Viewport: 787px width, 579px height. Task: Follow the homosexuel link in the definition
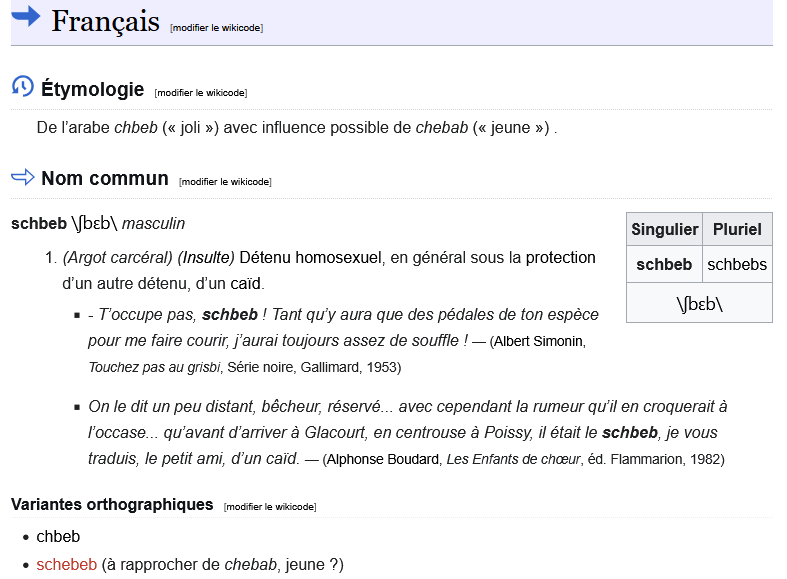[x=338, y=257]
